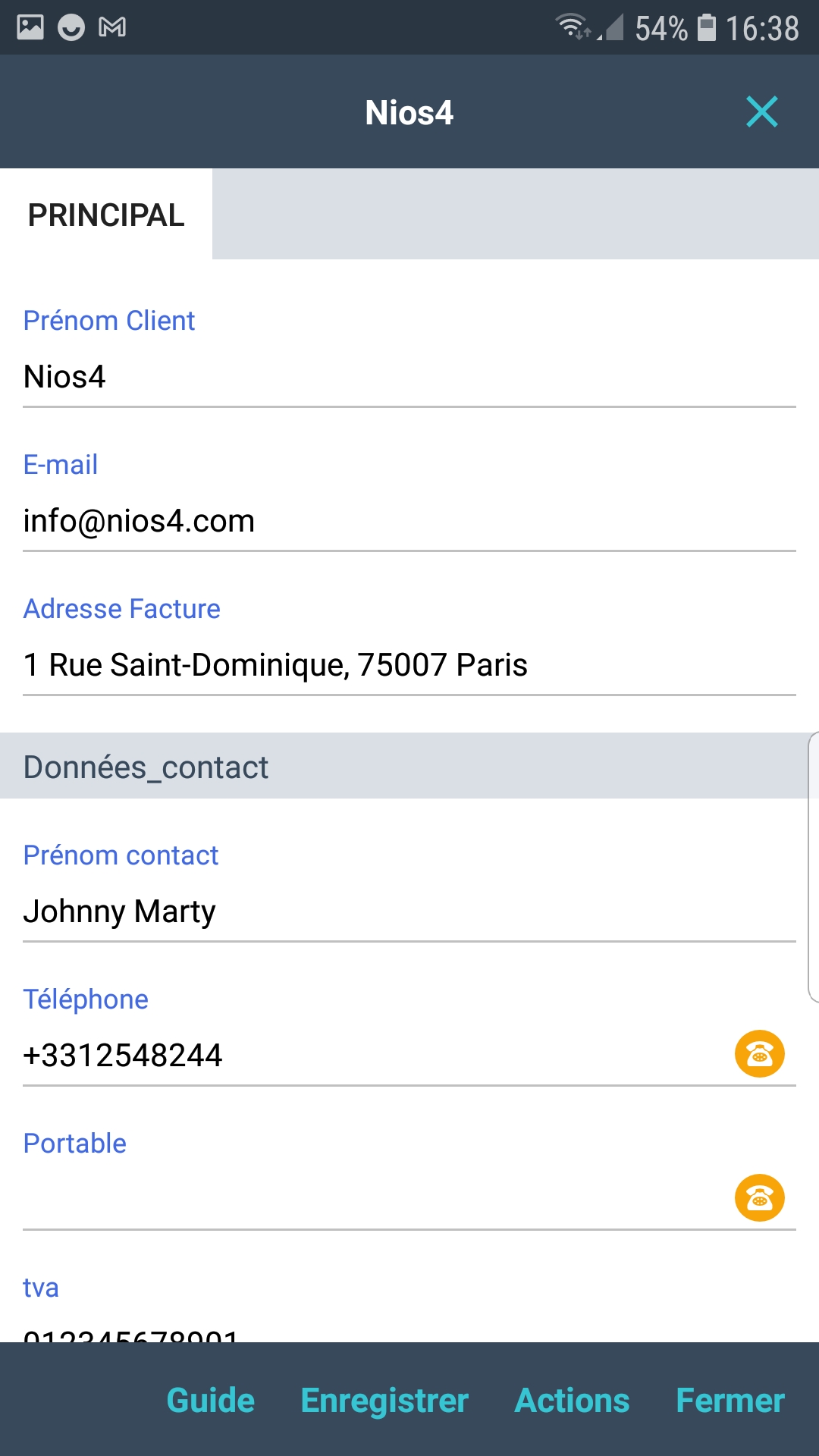Tap the Adresse Facture address field
The image size is (819, 1456).
409,665
